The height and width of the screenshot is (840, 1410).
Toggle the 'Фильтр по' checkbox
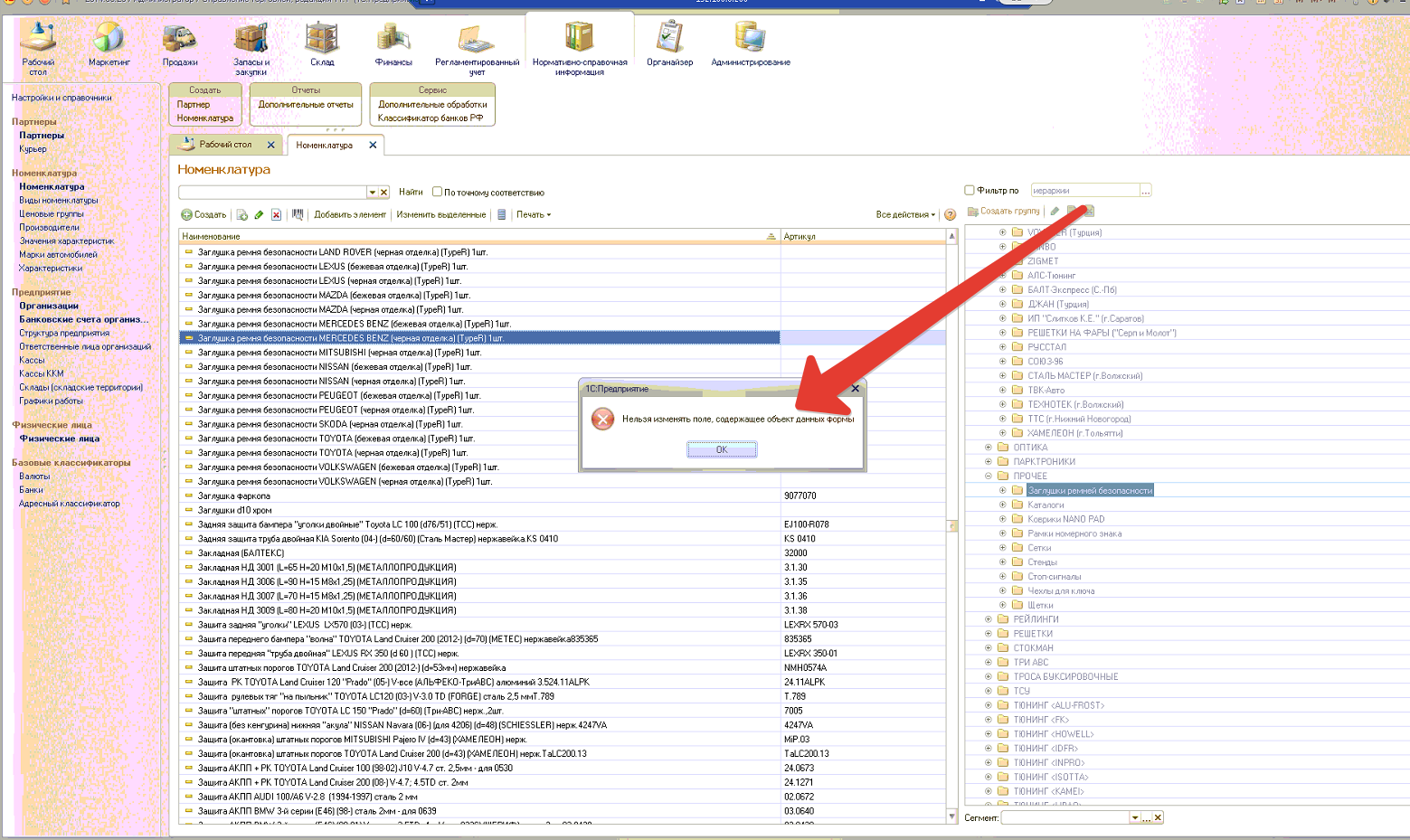click(970, 191)
